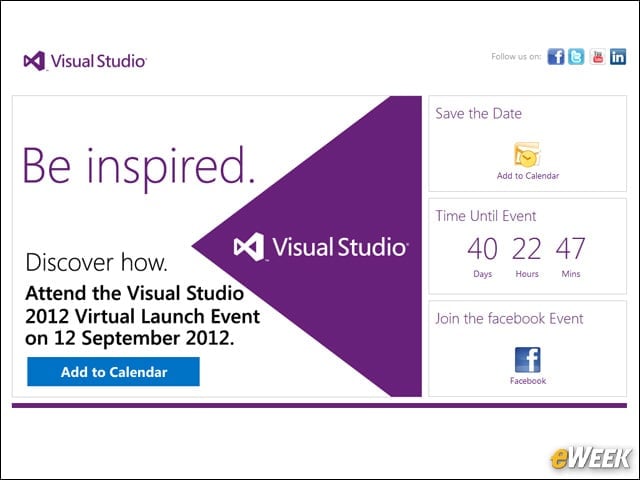Click the 'Save the Date' heading
Image resolution: width=640 pixels, height=480 pixels.
point(478,113)
